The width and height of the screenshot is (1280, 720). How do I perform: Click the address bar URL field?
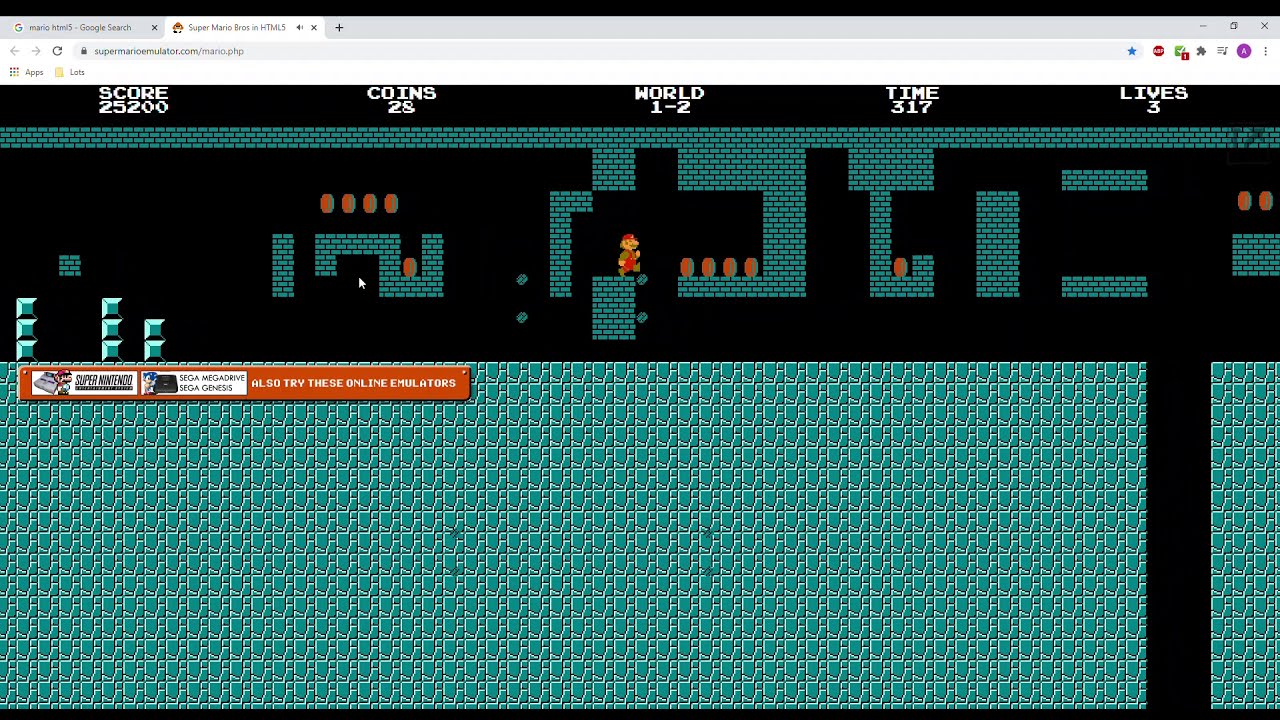(600, 51)
